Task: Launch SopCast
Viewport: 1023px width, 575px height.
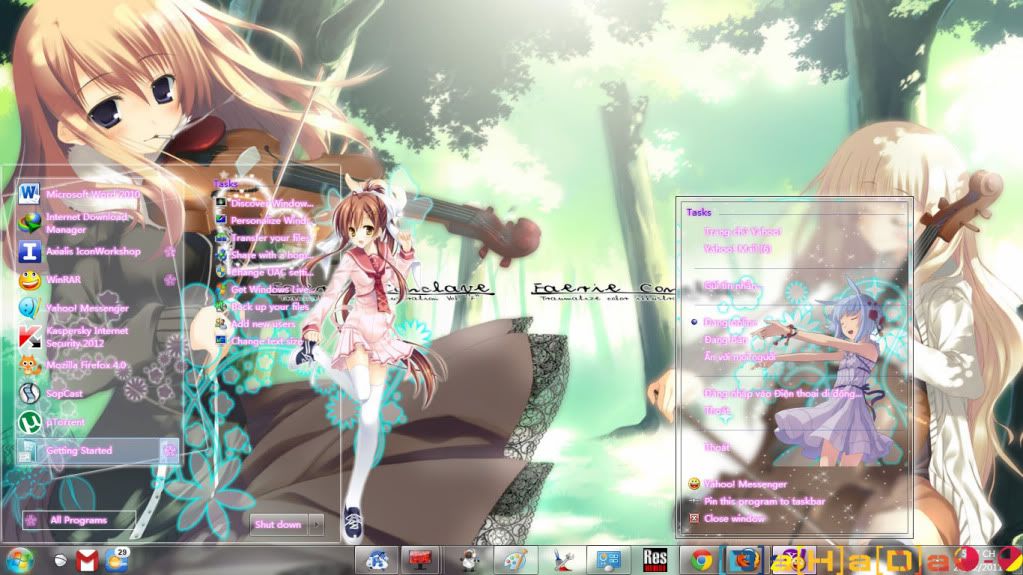Action: click(x=64, y=394)
